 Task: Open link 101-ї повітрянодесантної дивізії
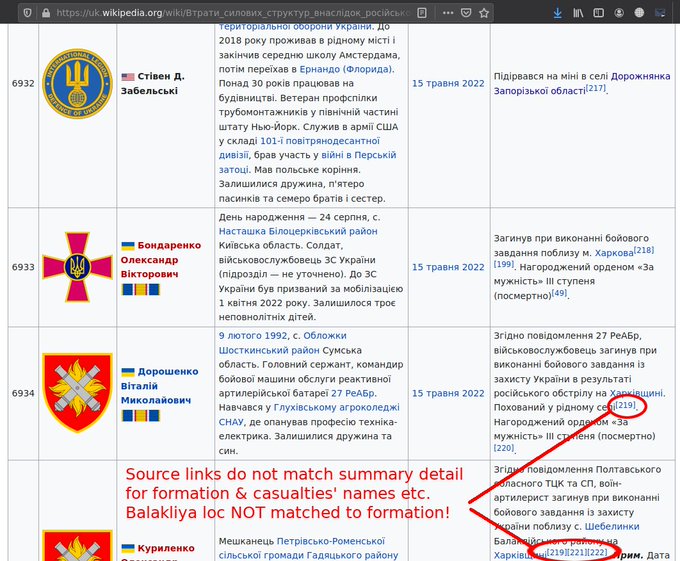pos(299,148)
